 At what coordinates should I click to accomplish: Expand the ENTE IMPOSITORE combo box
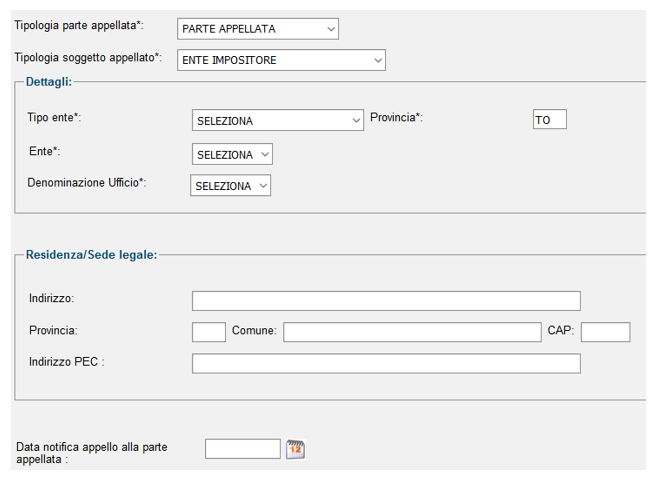(x=281, y=60)
